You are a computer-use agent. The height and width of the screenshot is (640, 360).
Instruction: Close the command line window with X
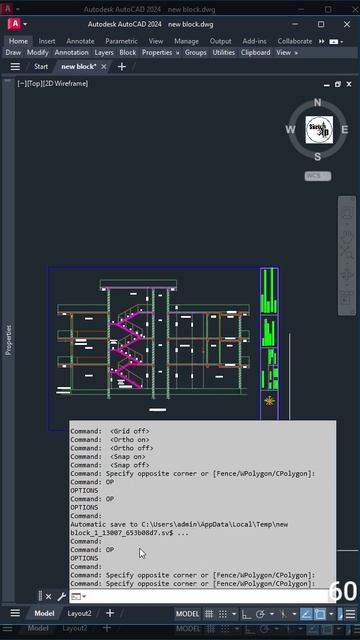(x=48, y=597)
